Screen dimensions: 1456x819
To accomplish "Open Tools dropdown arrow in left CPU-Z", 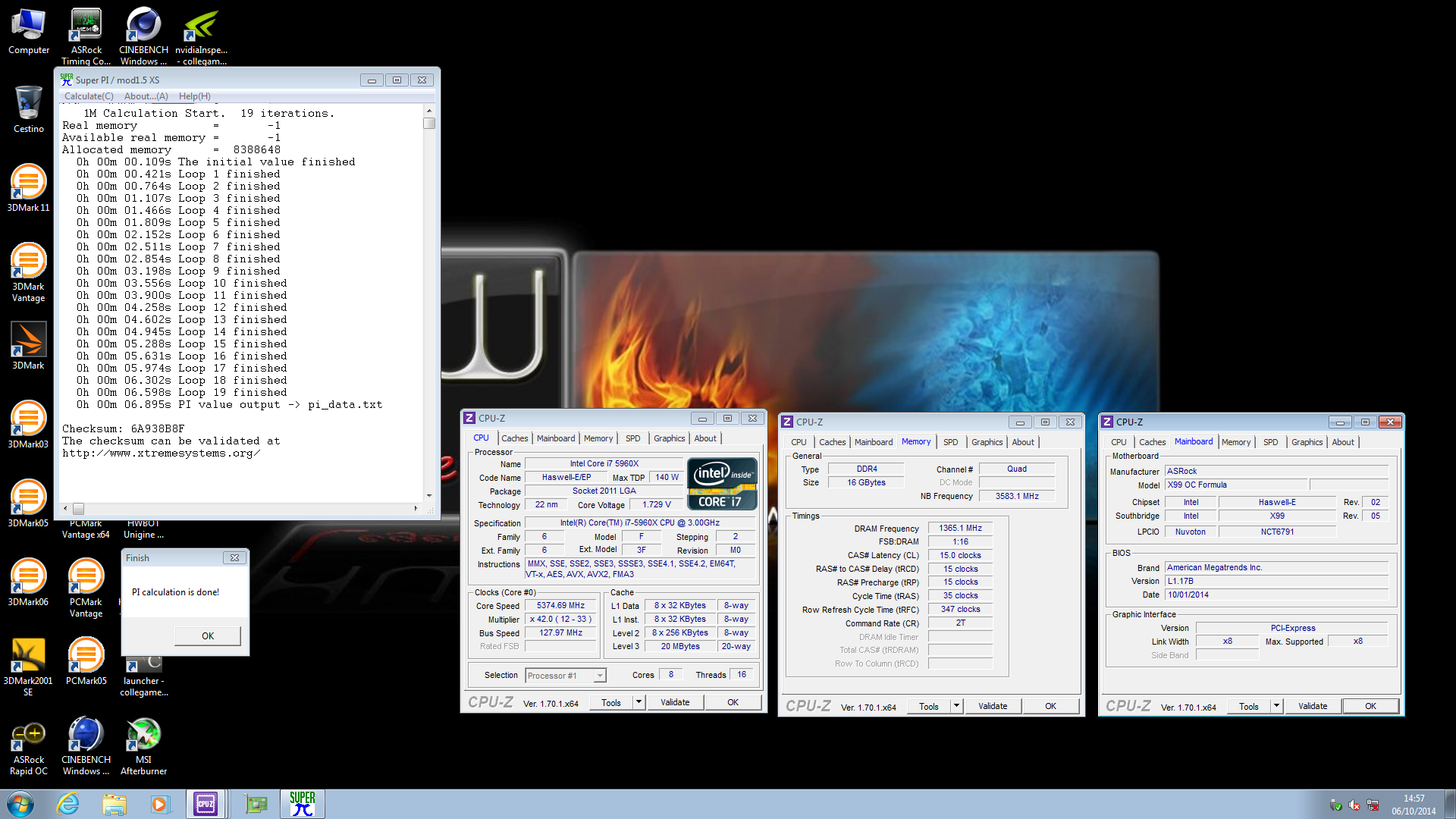I will (639, 702).
